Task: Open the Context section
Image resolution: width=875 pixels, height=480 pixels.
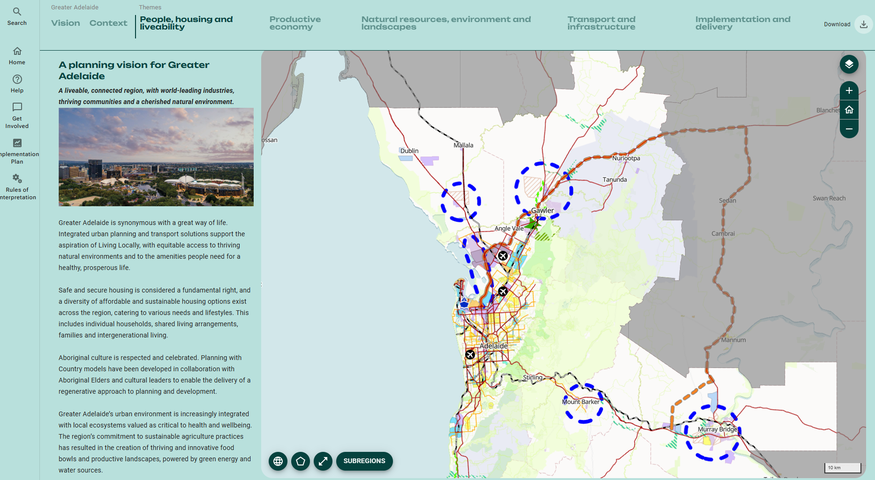Action: pos(108,23)
